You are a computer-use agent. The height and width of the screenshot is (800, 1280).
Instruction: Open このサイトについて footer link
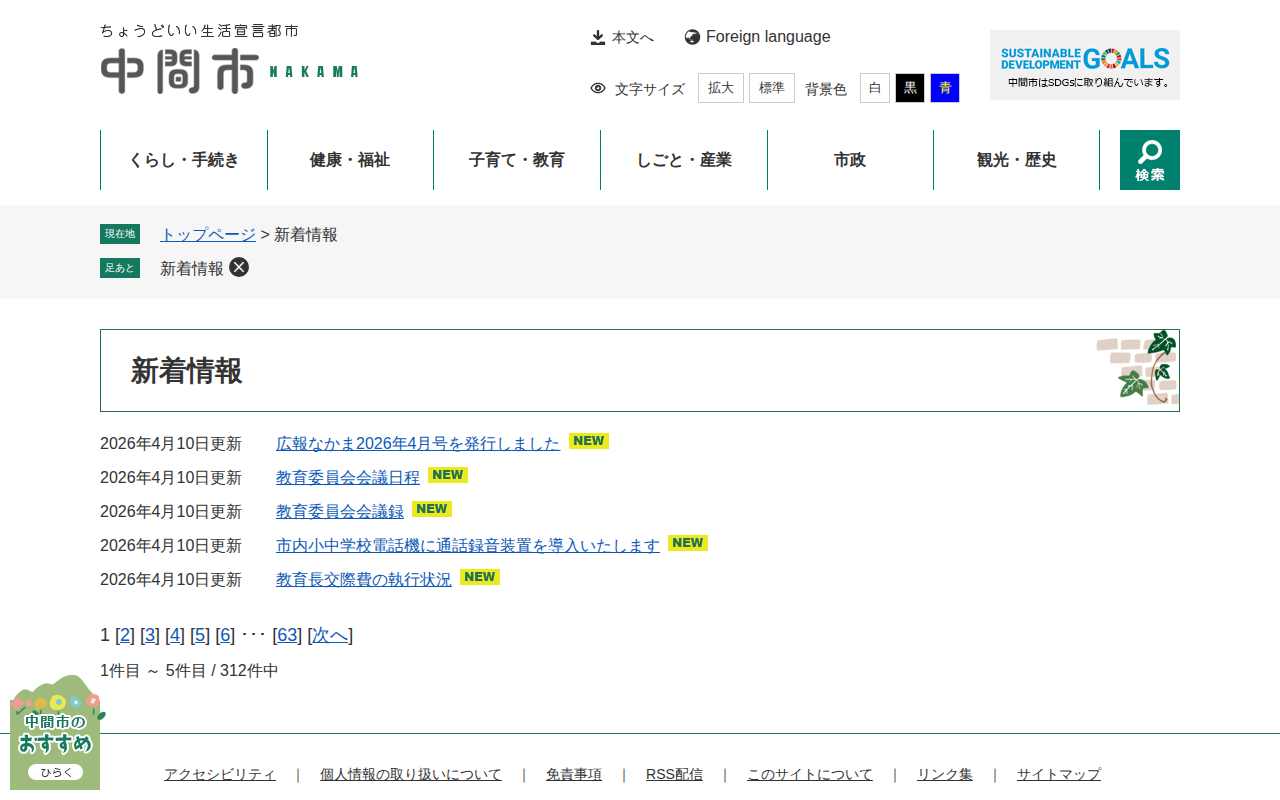pos(810,774)
